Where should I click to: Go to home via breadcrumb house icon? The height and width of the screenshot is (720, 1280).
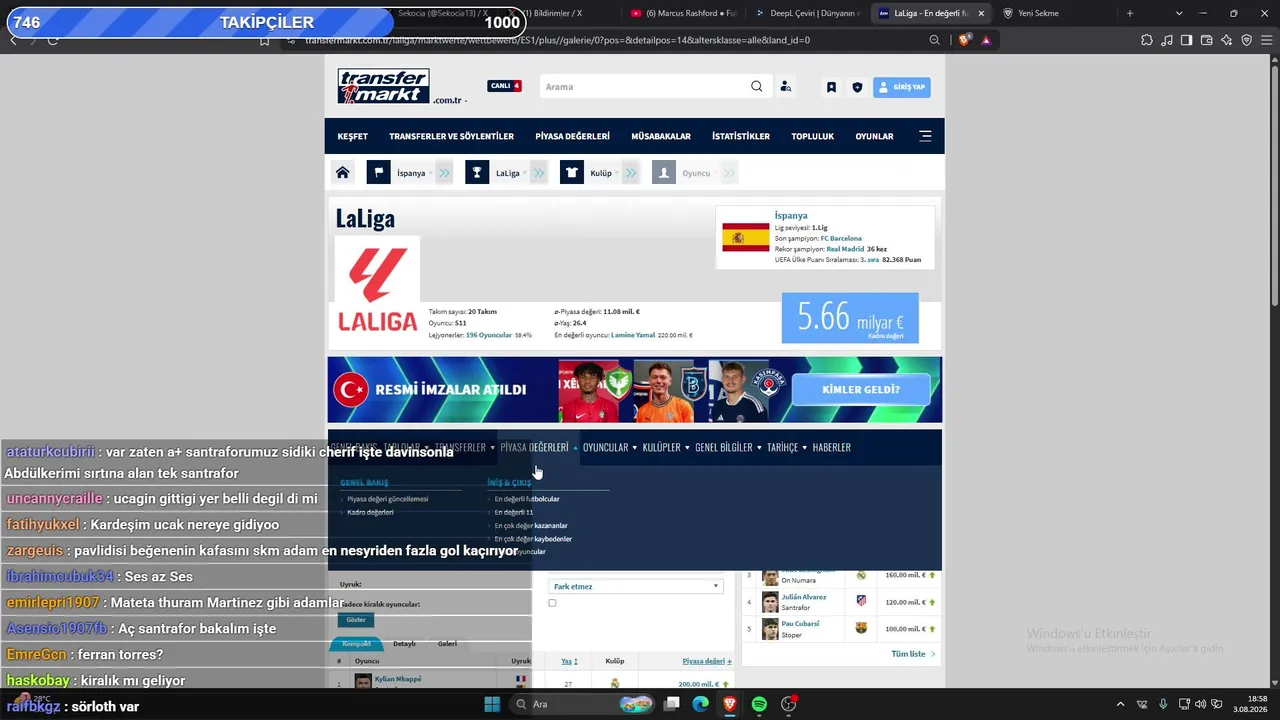[342, 173]
